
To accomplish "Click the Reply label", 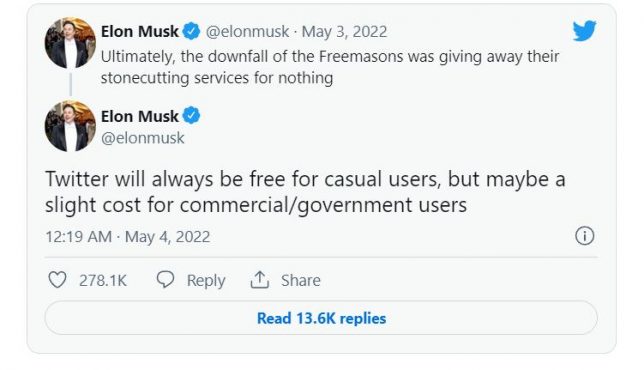I will pyautogui.click(x=206, y=280).
